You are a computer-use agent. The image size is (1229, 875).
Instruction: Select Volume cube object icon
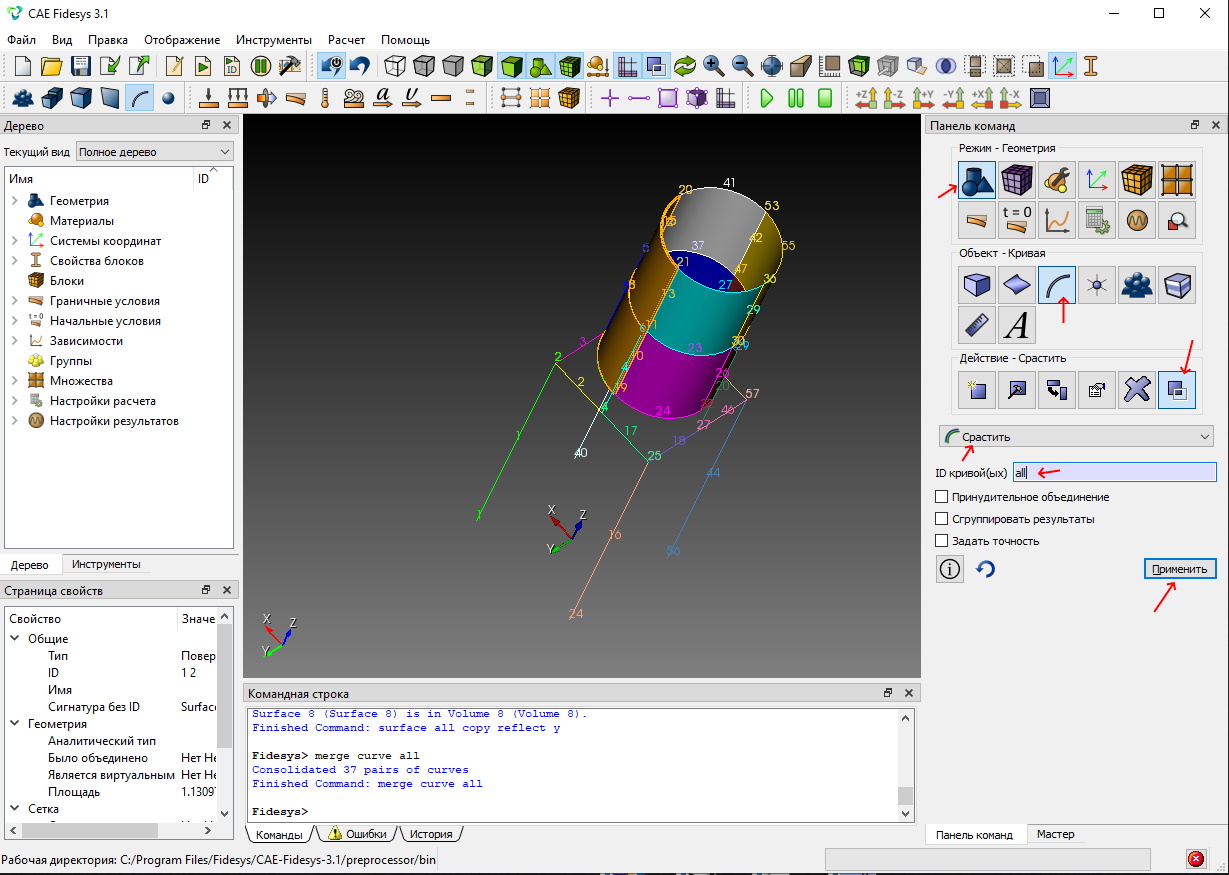point(976,286)
